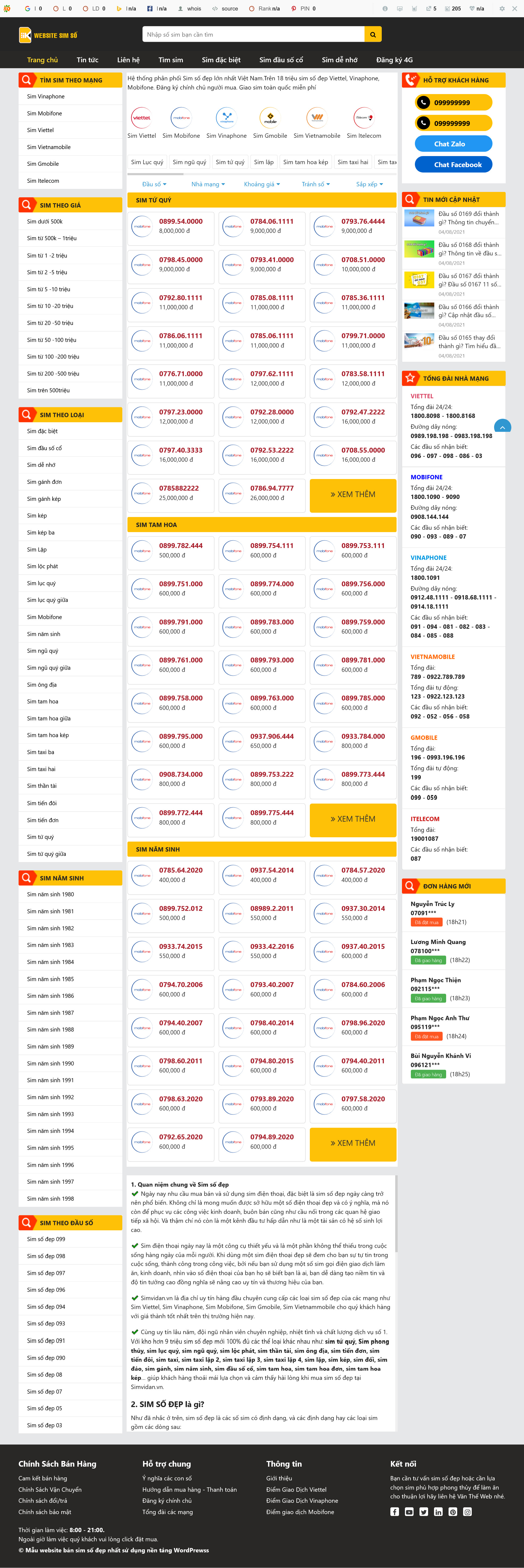
Task: Expand the Đầu số filter dropdown
Action: tap(154, 184)
